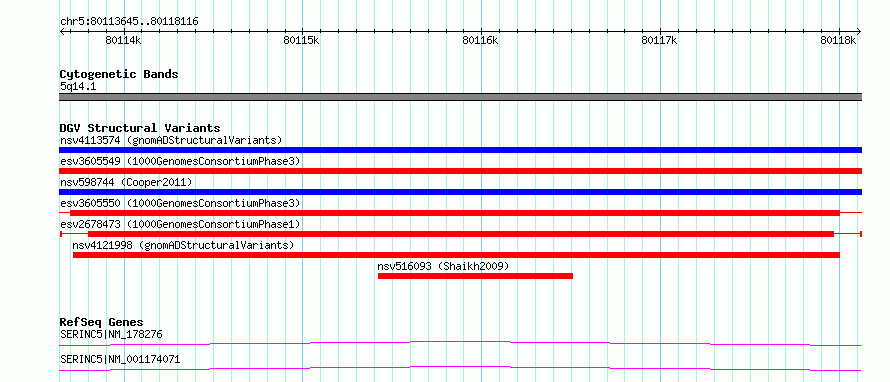Click the 80118k ruler tick label
Screen dimensions: 890x382
coord(838,40)
